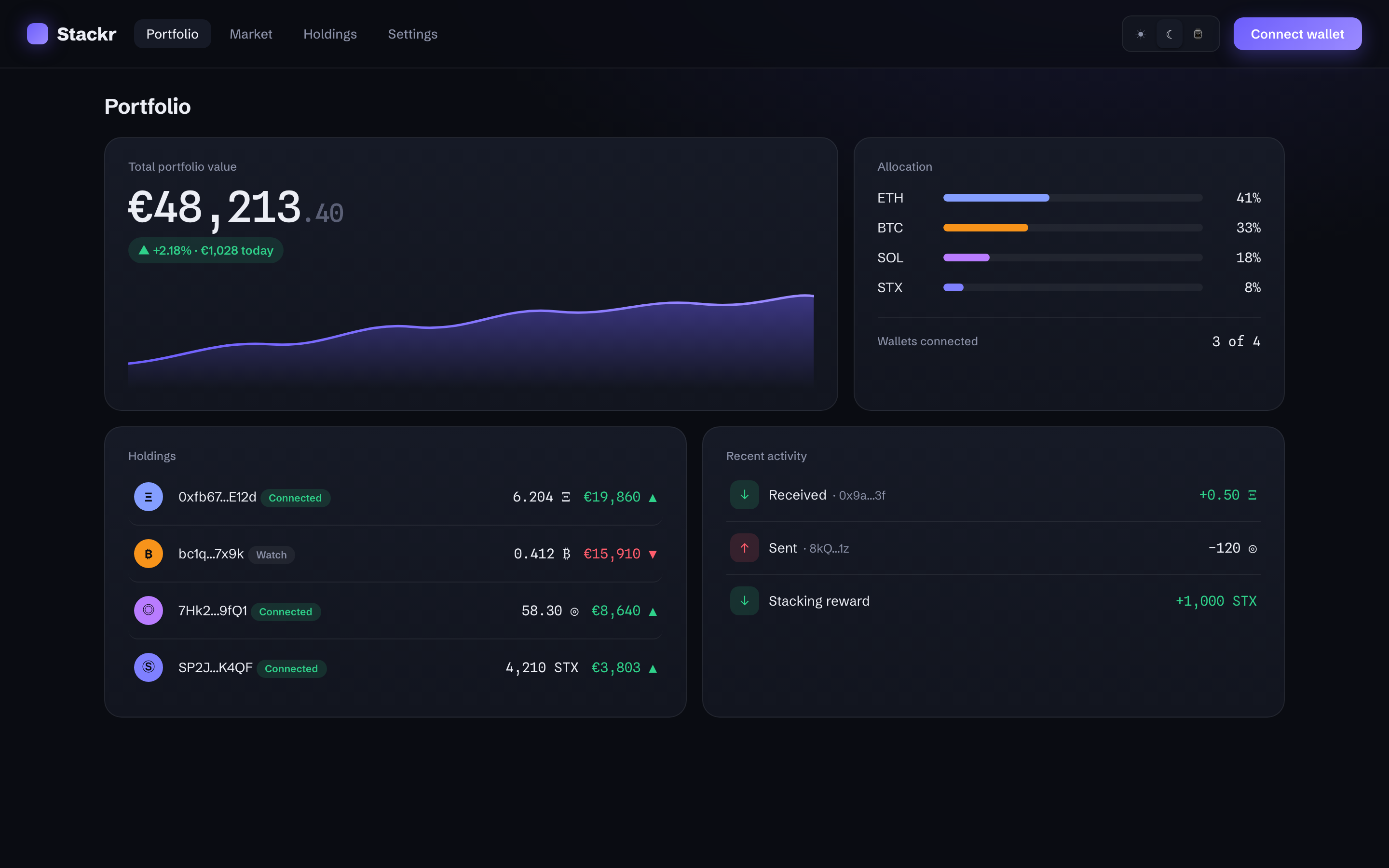Click the 8% STX allocation percentage
Viewport: 1389px width, 868px height.
coord(1253,287)
